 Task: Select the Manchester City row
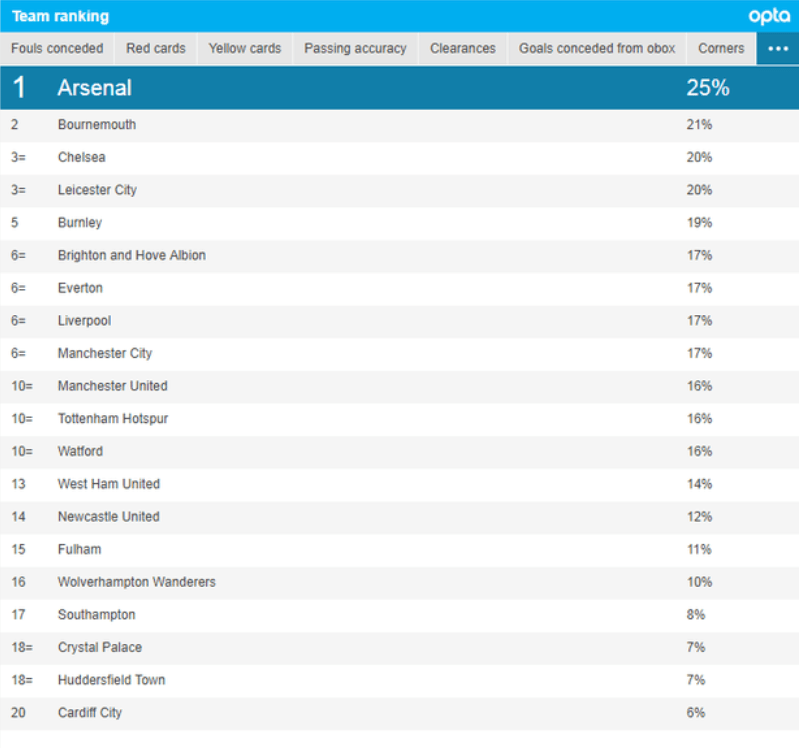400,353
